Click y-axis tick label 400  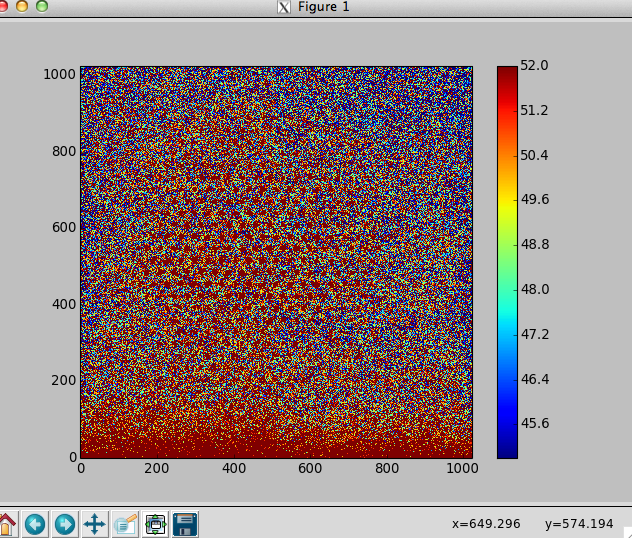64,304
